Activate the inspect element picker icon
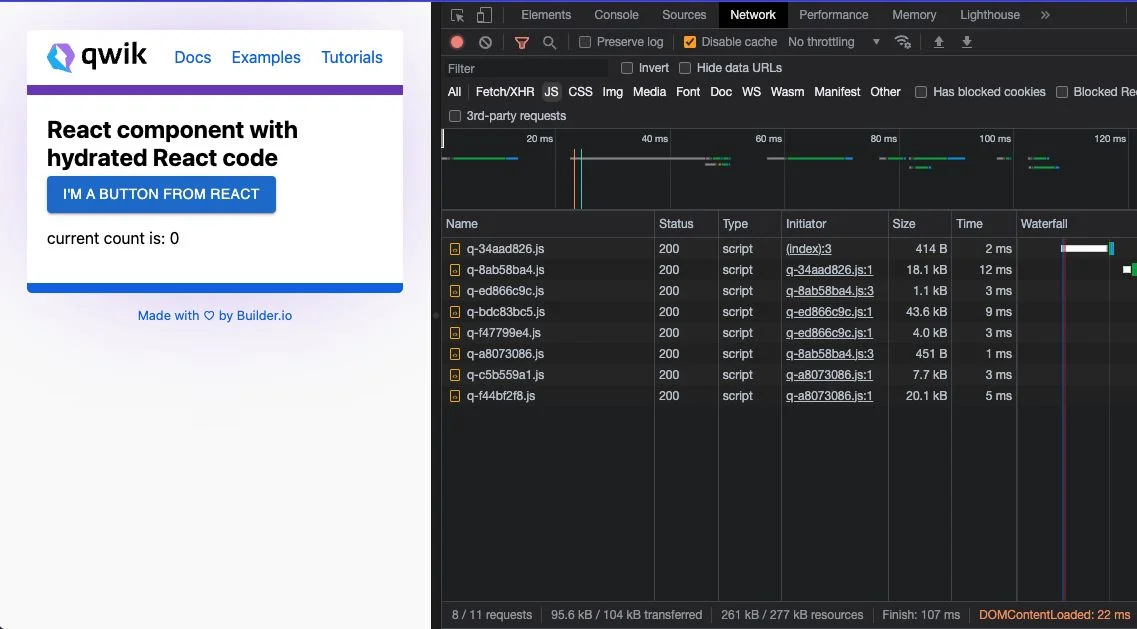Image resolution: width=1137 pixels, height=629 pixels. click(x=457, y=15)
